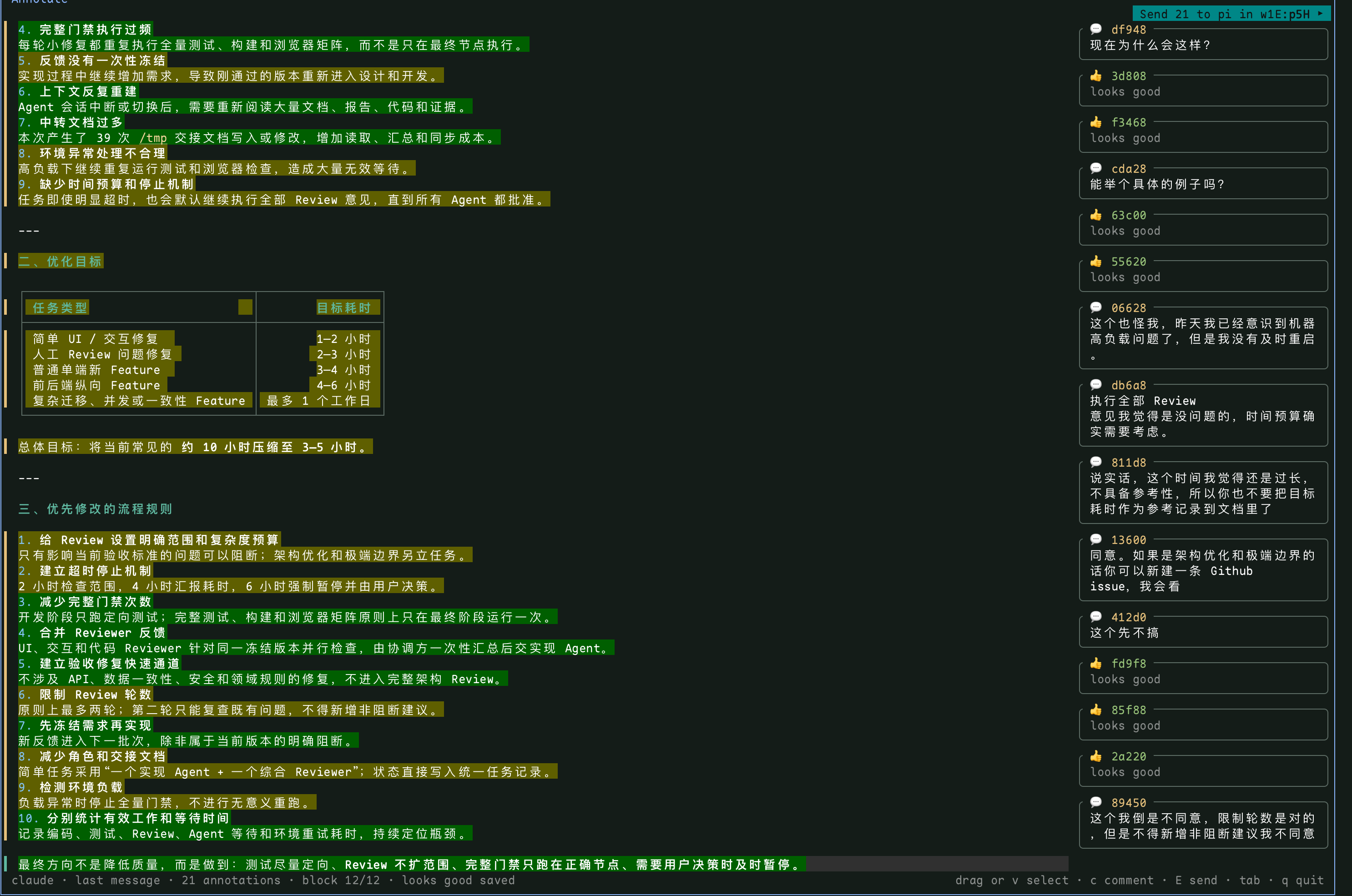Click rule 2. 建立超时停止机制
Screen dimensions: 1352x896
[x=85, y=570]
